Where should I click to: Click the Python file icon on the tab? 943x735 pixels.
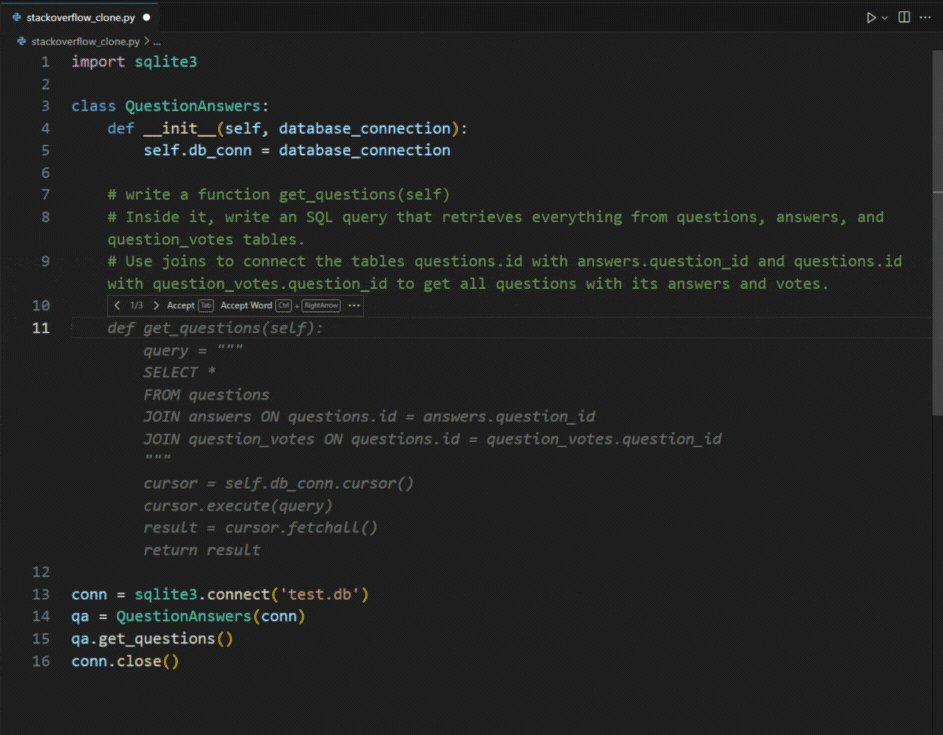(x=17, y=17)
